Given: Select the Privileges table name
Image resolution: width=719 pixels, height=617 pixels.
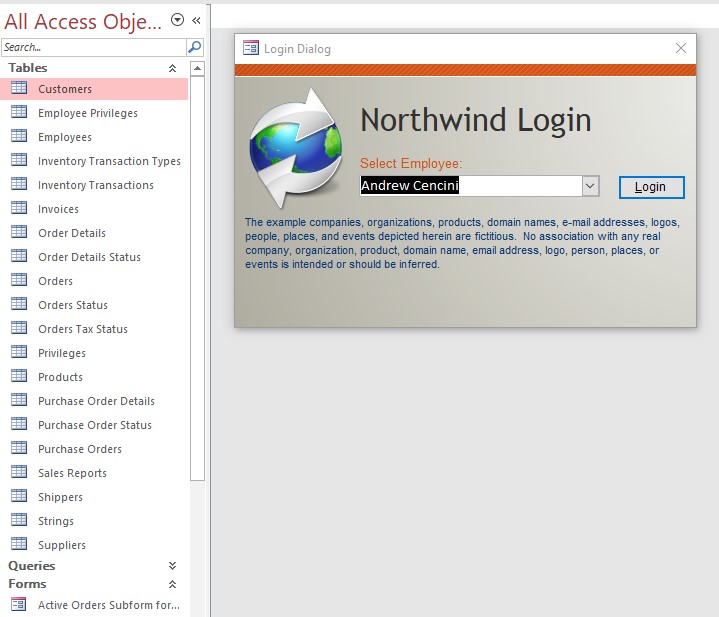Looking at the screenshot, I should [62, 353].
